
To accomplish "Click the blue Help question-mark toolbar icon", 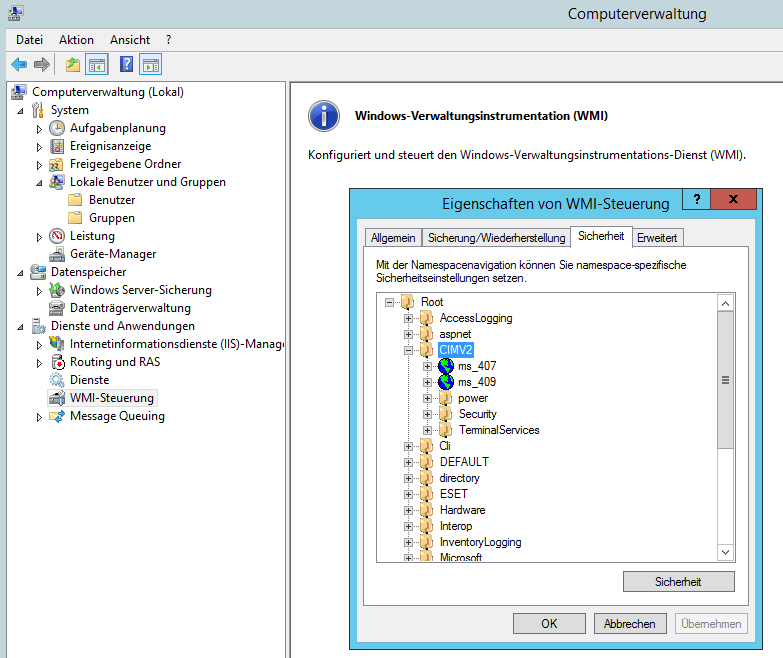I will tap(126, 65).
